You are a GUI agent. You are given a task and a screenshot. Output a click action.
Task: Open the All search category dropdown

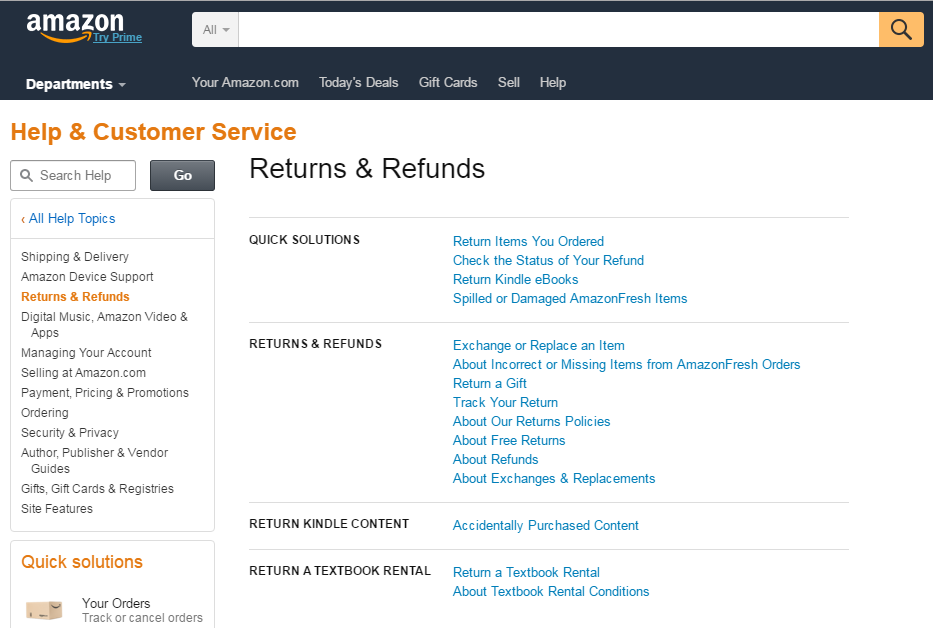coord(215,30)
